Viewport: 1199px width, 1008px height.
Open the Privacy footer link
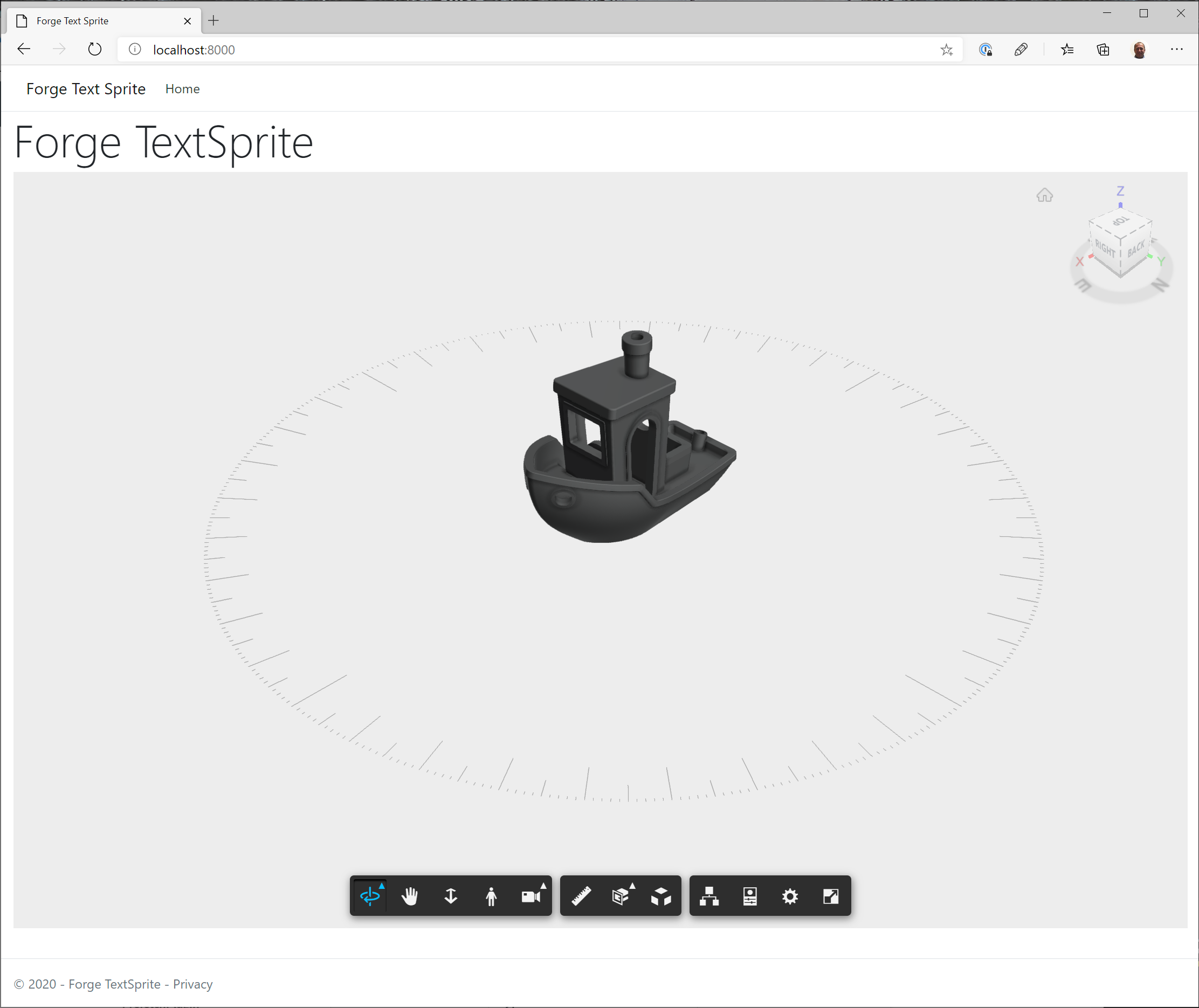[192, 984]
